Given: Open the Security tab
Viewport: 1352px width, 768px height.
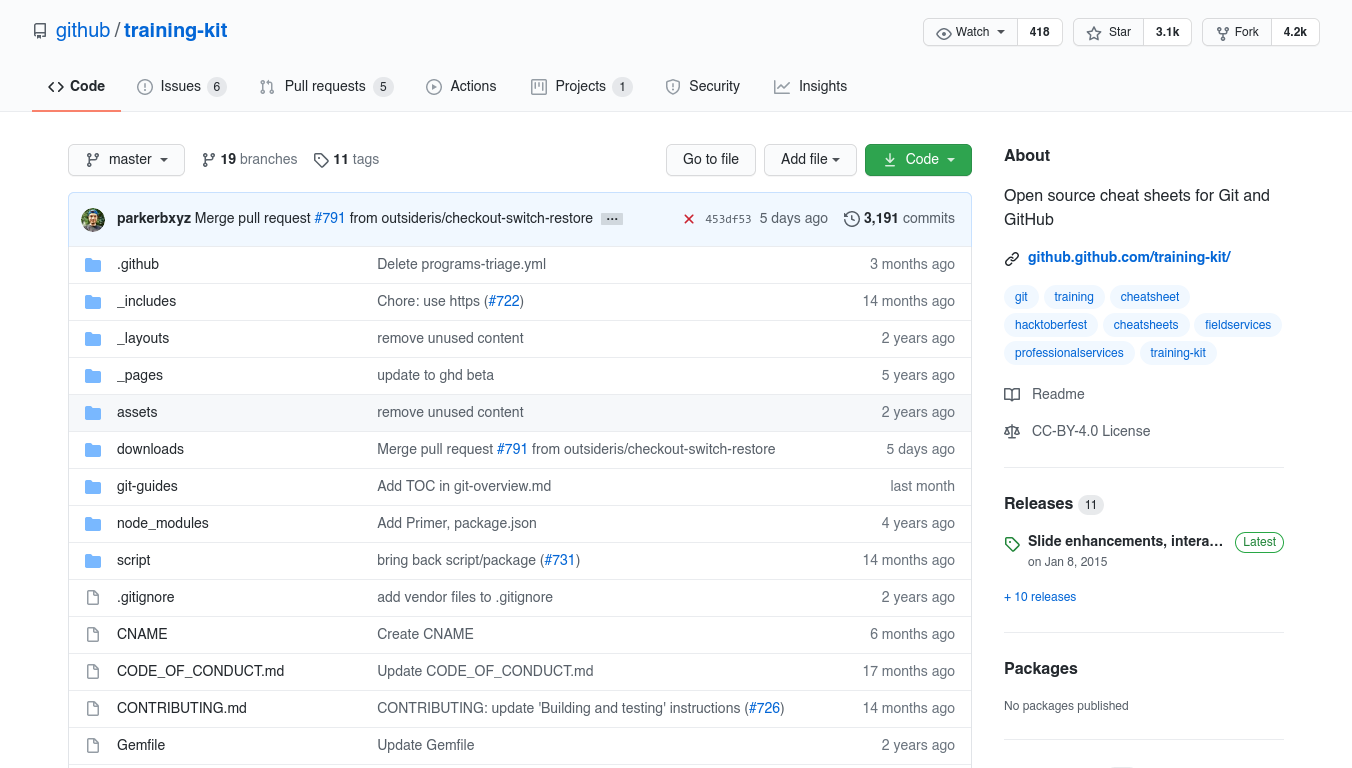Looking at the screenshot, I should coord(702,86).
